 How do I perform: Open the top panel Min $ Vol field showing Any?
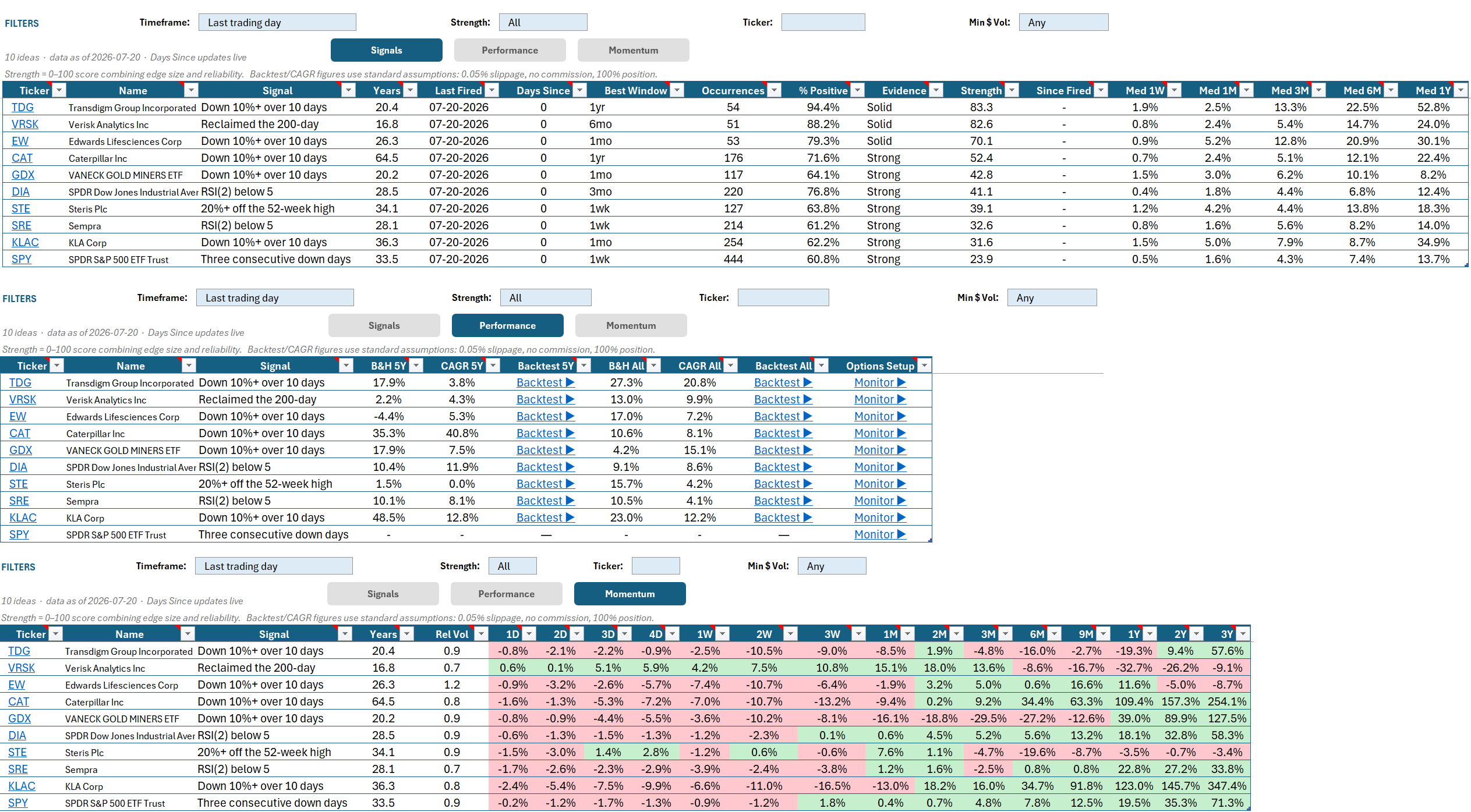pos(1063,23)
